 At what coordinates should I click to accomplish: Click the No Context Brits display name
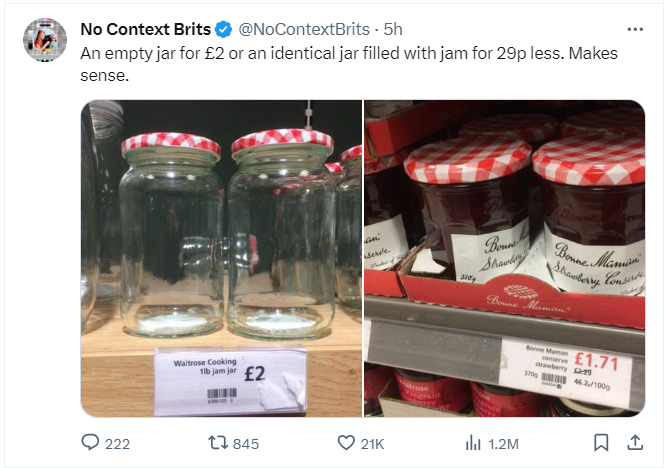145,29
